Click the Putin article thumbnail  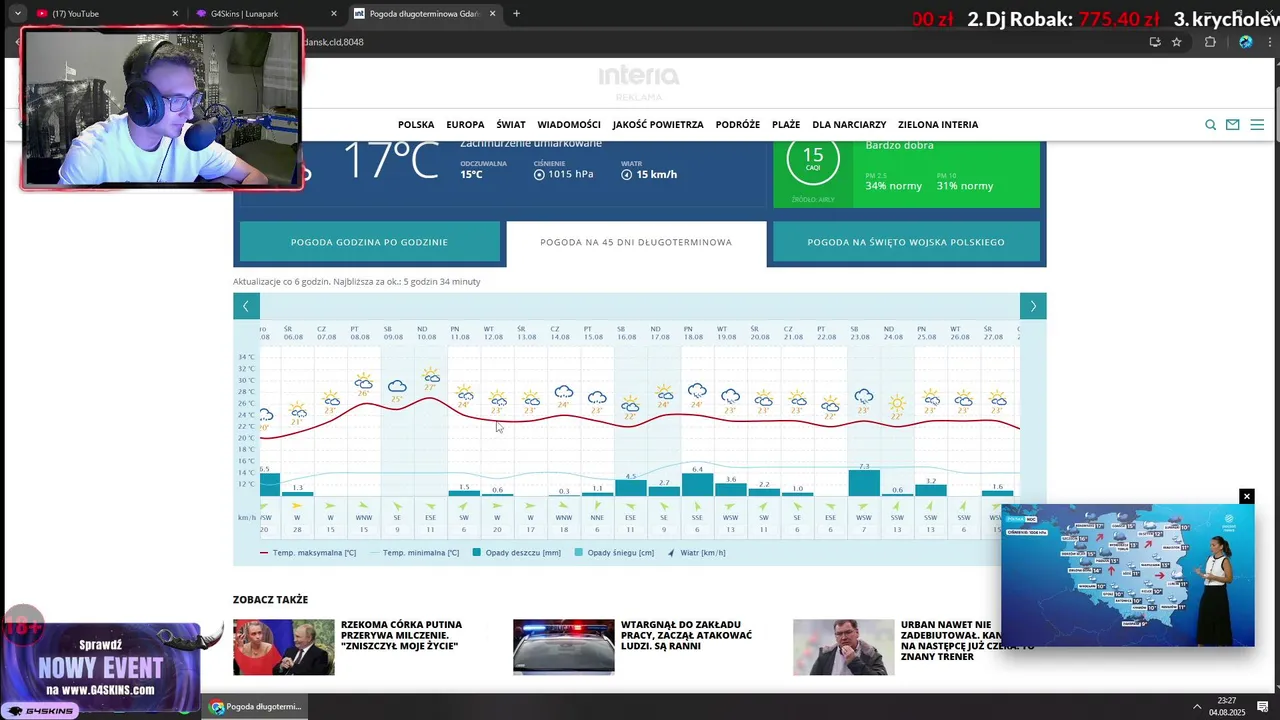point(284,647)
